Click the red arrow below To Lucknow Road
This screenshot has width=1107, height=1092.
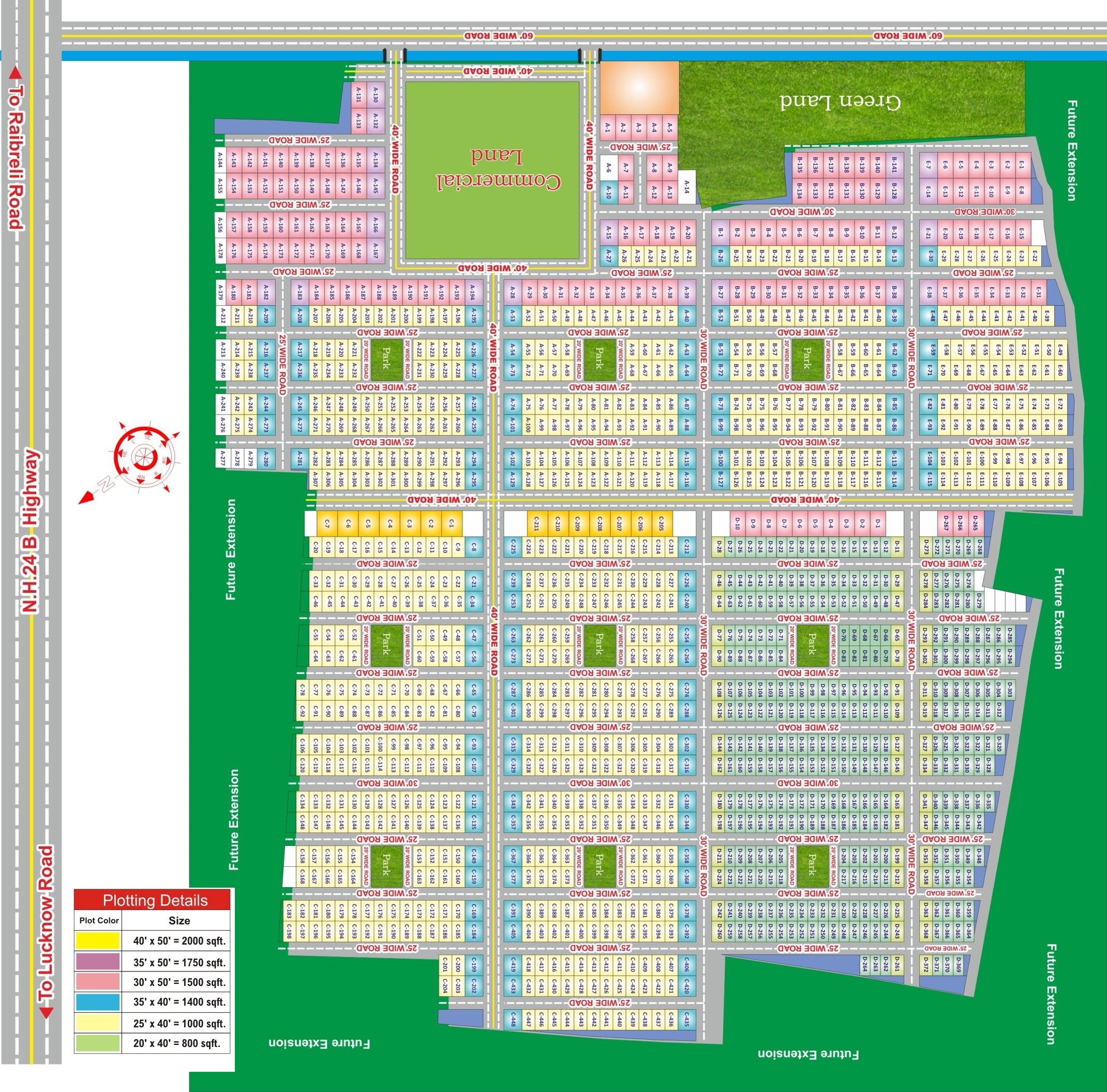click(x=46, y=1013)
